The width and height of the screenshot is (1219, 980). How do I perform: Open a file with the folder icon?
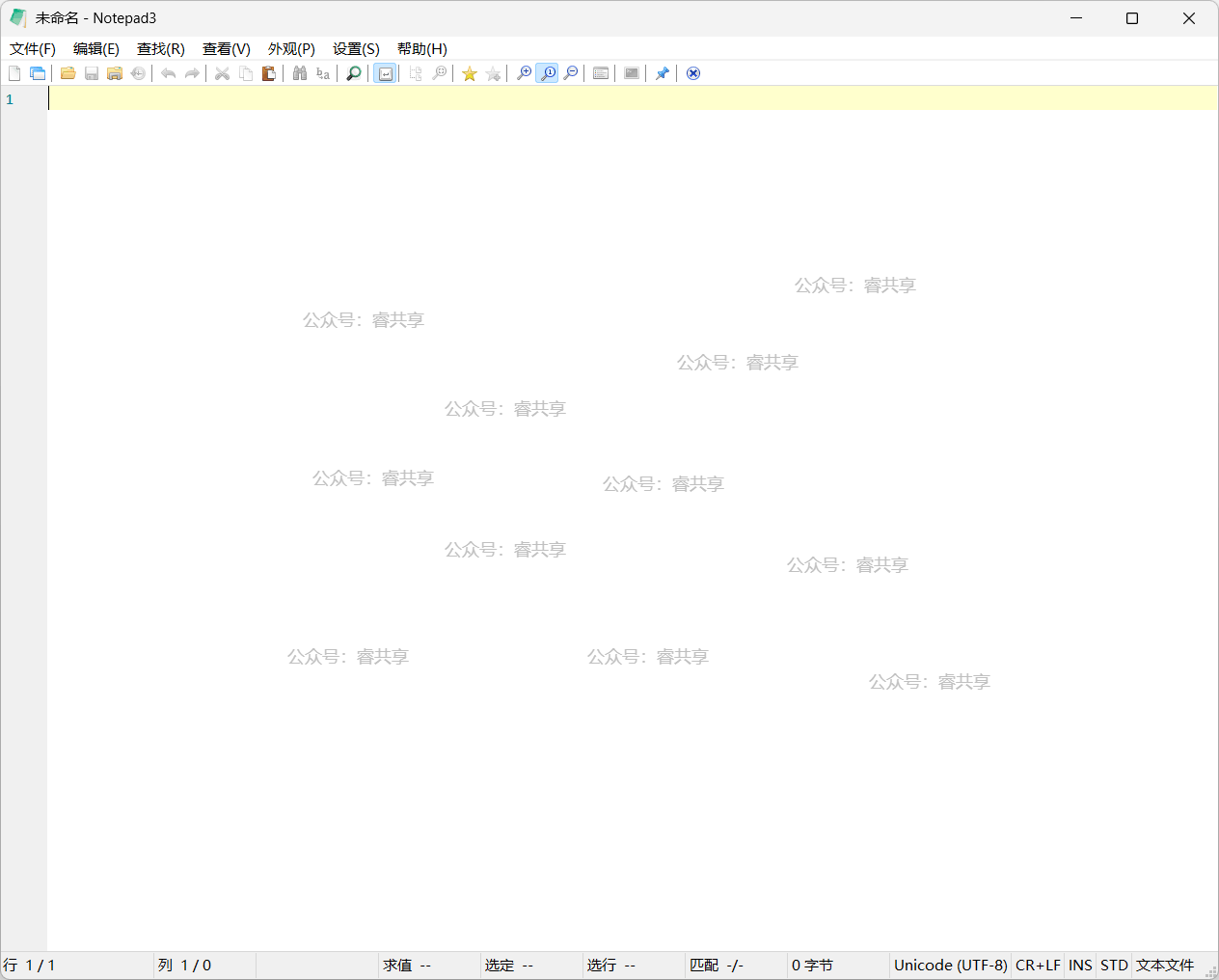(x=68, y=73)
